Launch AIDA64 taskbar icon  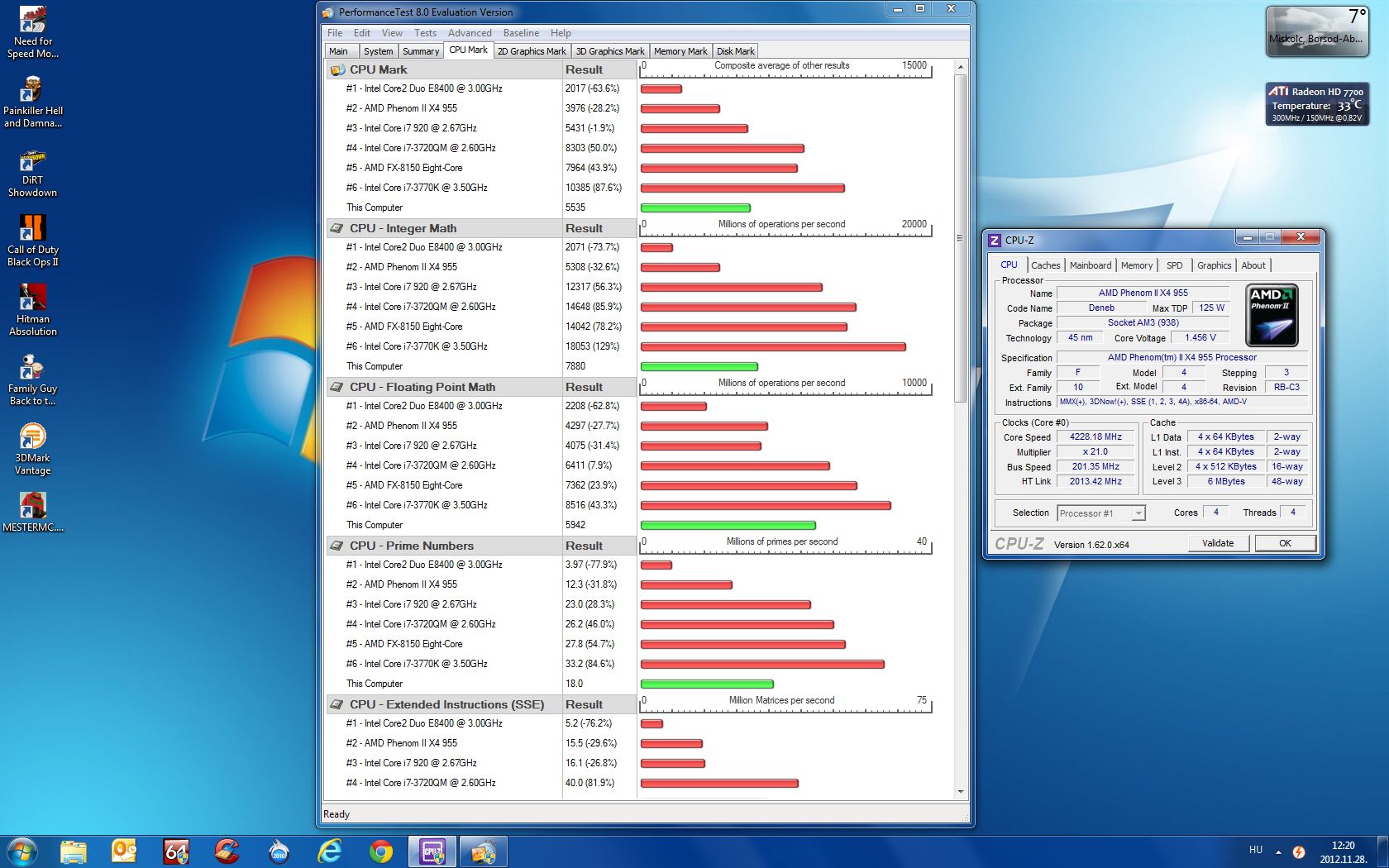[175, 851]
